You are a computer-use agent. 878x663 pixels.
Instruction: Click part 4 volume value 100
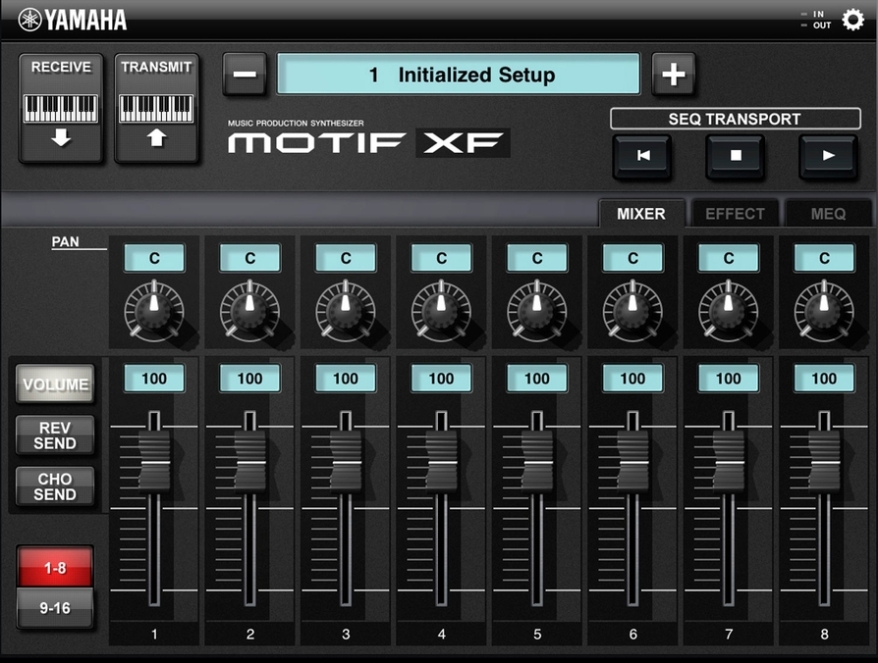pyautogui.click(x=441, y=379)
